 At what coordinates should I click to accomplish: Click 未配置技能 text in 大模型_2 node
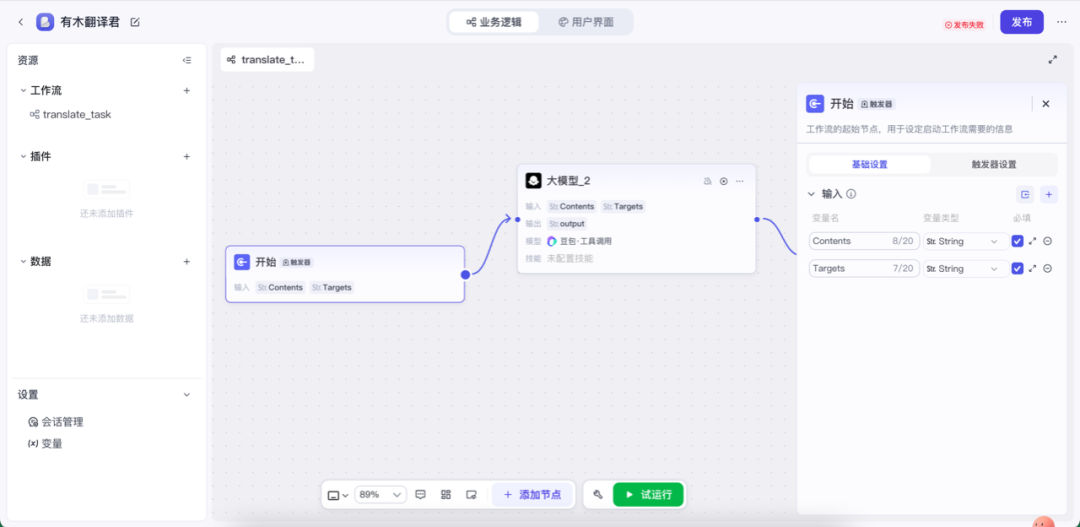pyautogui.click(x=570, y=258)
